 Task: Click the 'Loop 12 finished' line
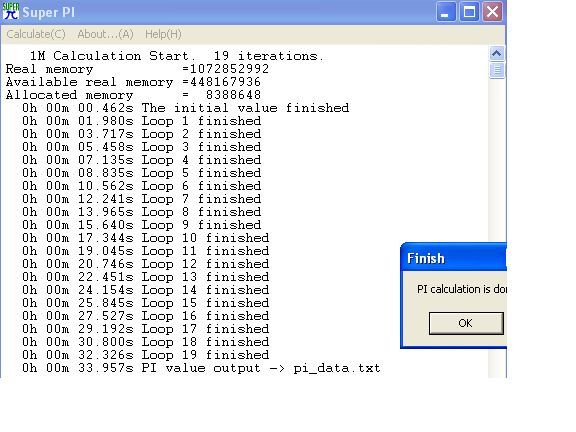click(145, 264)
